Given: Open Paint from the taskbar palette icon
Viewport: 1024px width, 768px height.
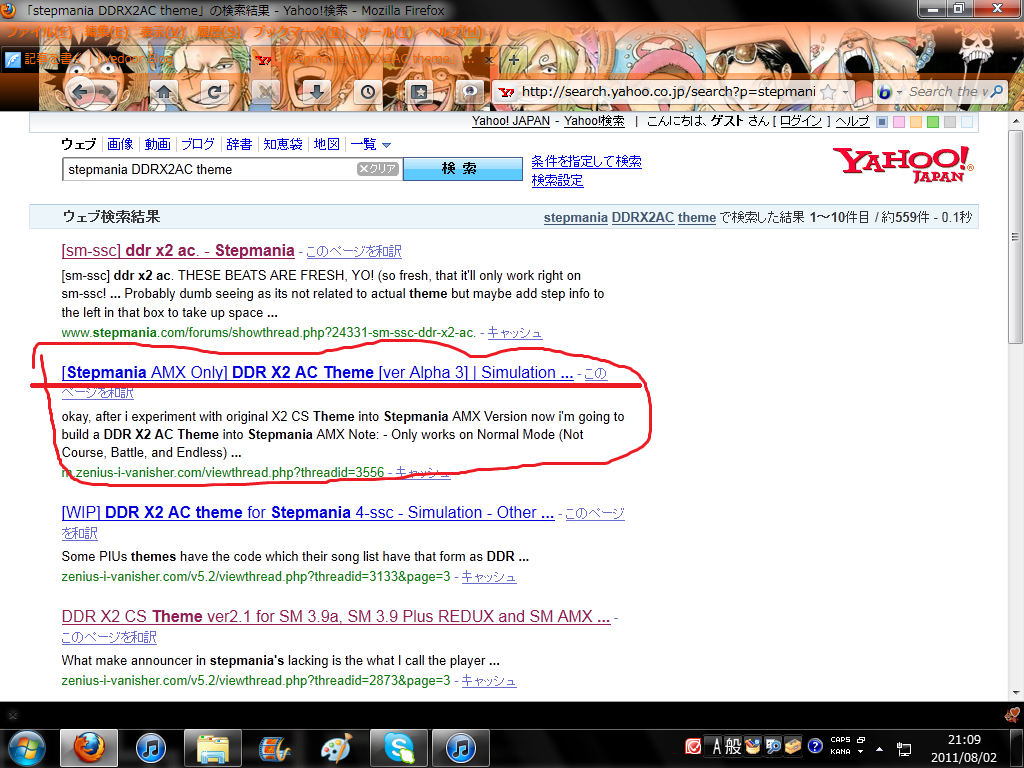Looking at the screenshot, I should [336, 748].
